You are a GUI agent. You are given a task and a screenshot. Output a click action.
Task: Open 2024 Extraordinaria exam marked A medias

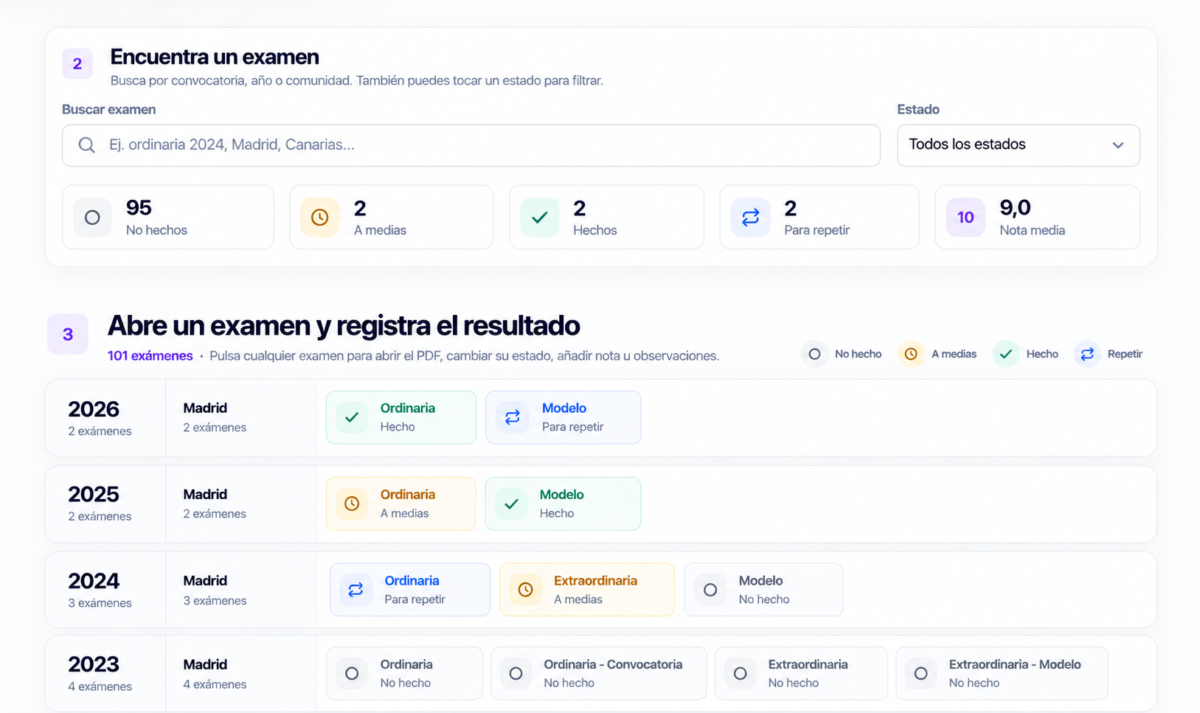pos(587,590)
